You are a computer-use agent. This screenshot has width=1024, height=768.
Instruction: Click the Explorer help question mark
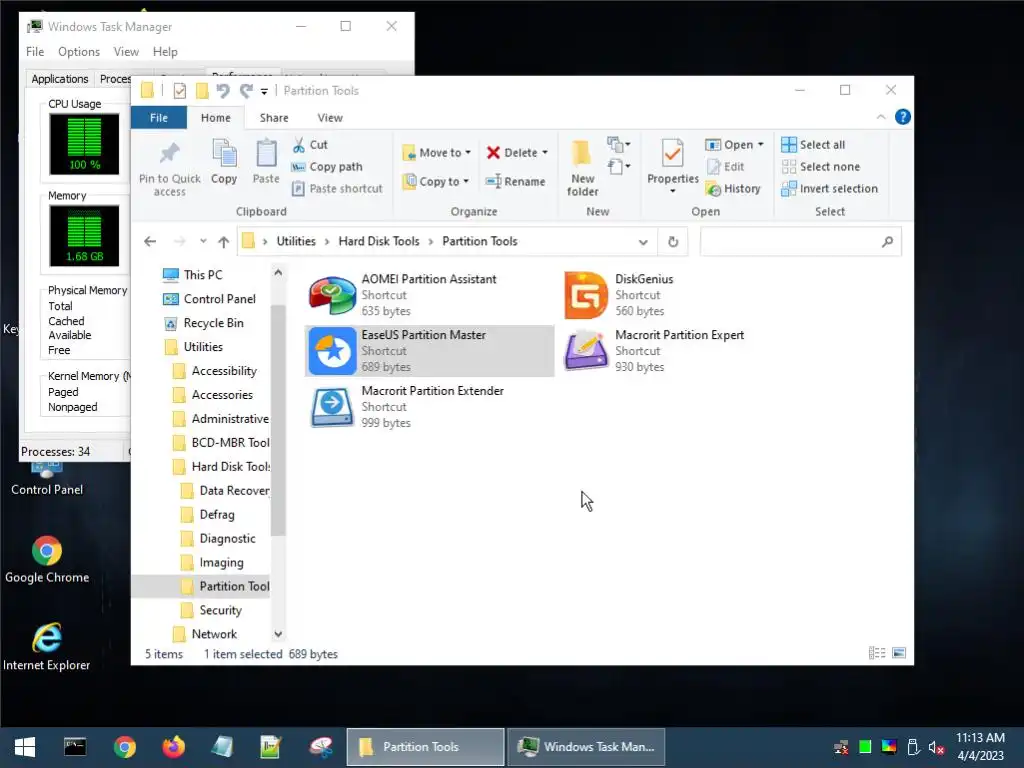coord(903,117)
